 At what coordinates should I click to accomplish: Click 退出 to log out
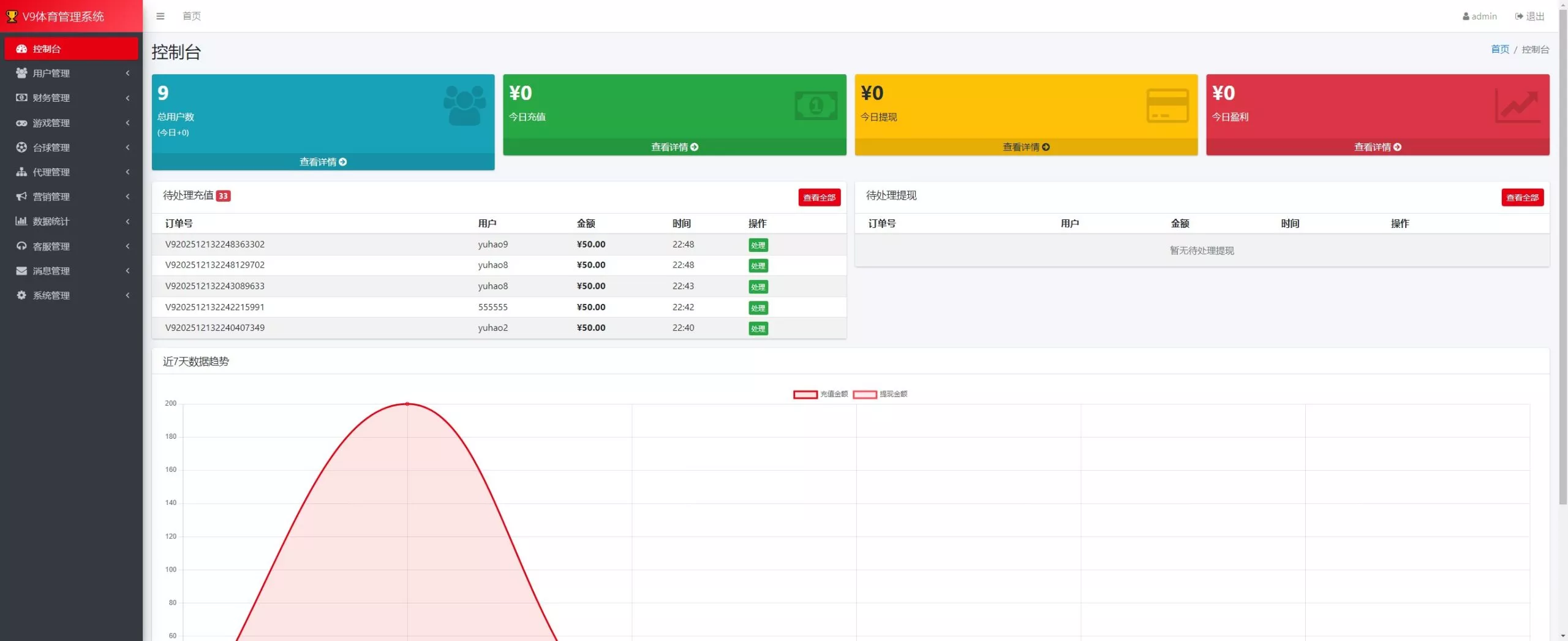(1530, 17)
